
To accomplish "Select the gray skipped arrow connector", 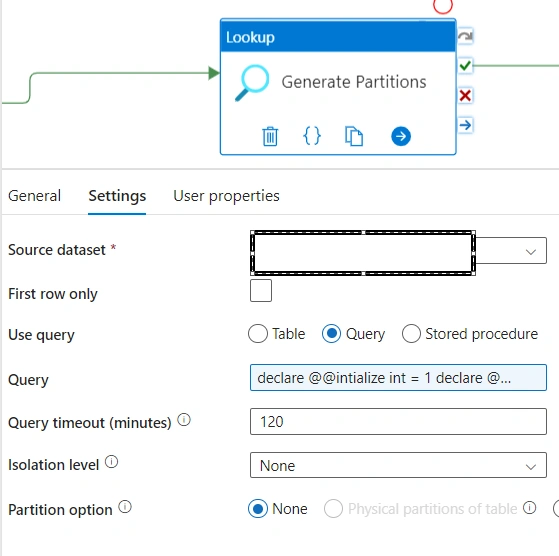I will click(x=465, y=36).
